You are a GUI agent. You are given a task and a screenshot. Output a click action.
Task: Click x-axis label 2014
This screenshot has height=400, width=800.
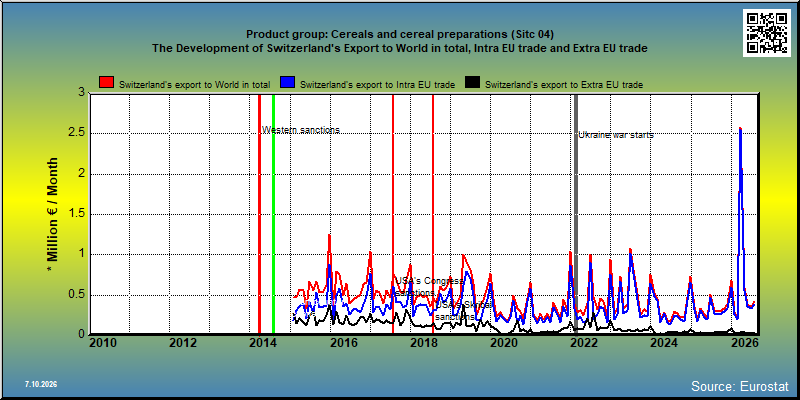point(263,343)
